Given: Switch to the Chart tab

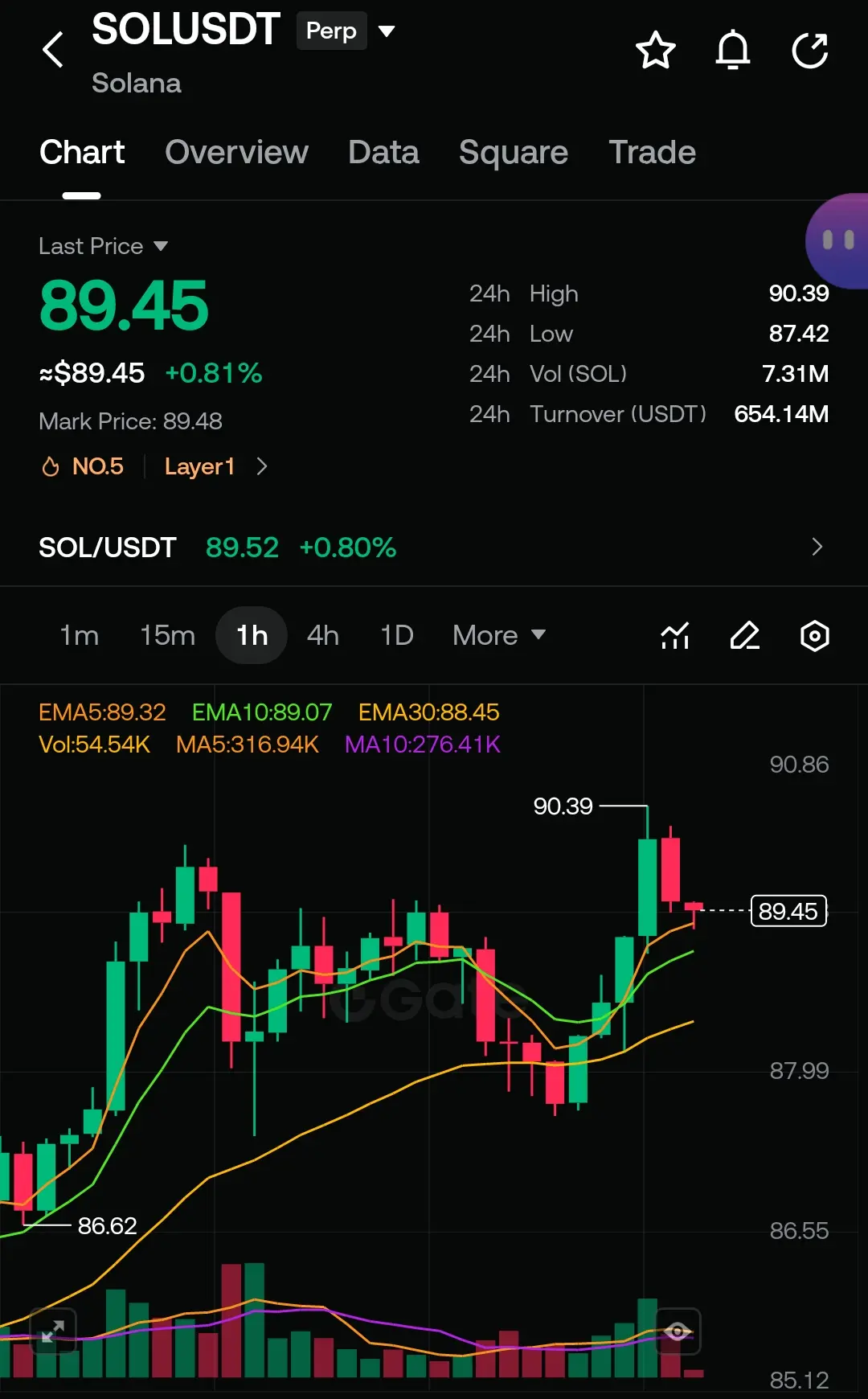Looking at the screenshot, I should [82, 152].
